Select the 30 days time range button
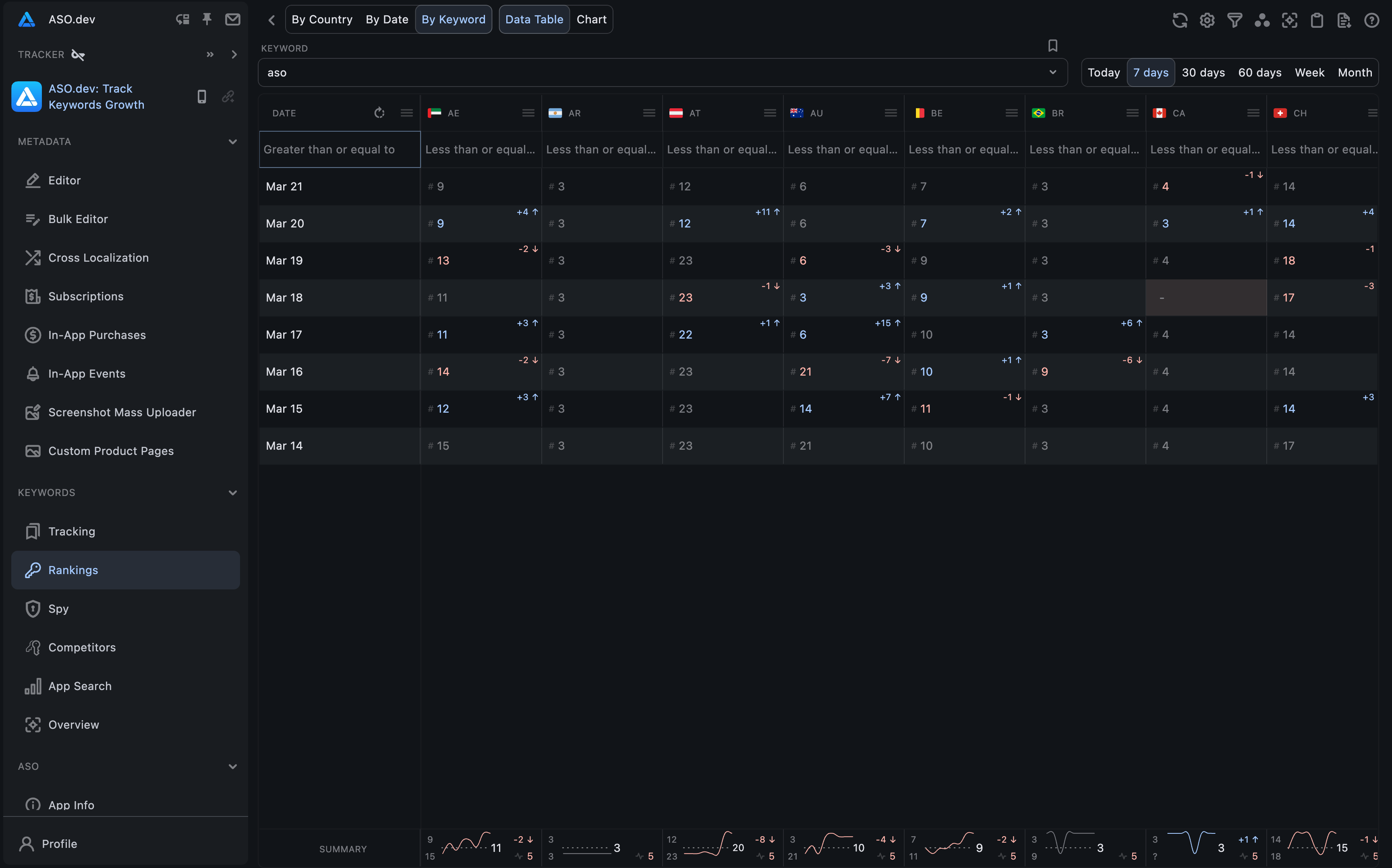1392x868 pixels. [1202, 72]
